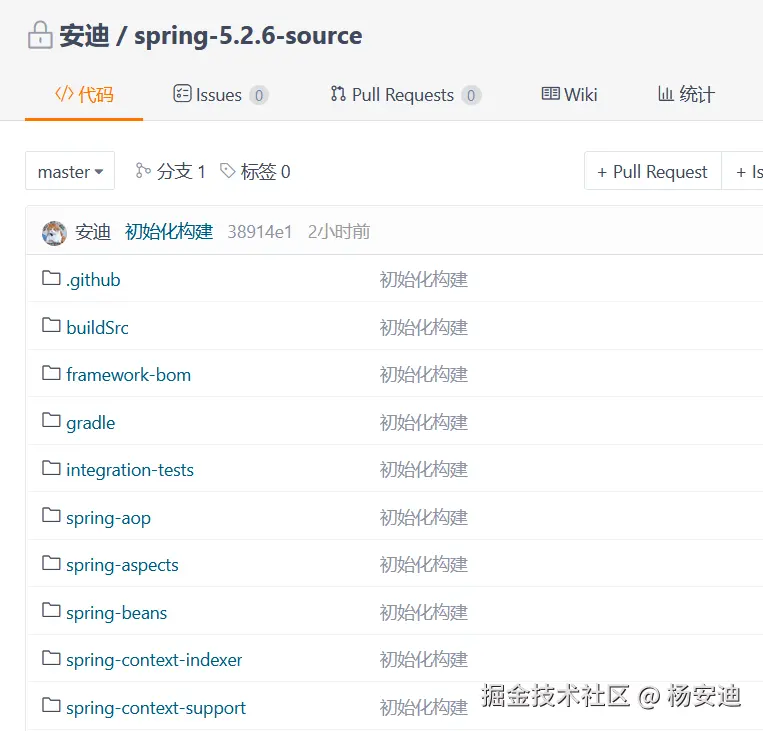Viewport: 763px width, 731px height.
Task: Click folder icon beside framework-bom
Action: pos(51,373)
